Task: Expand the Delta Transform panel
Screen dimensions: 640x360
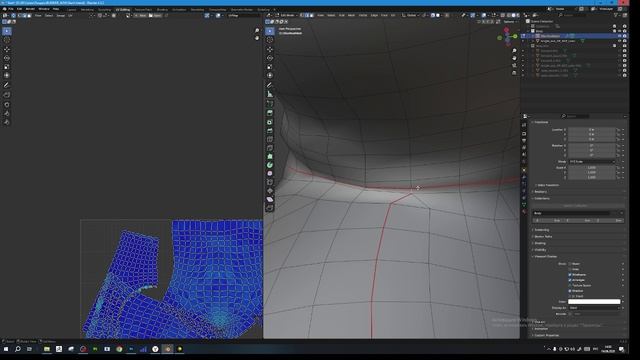Action: 547,185
